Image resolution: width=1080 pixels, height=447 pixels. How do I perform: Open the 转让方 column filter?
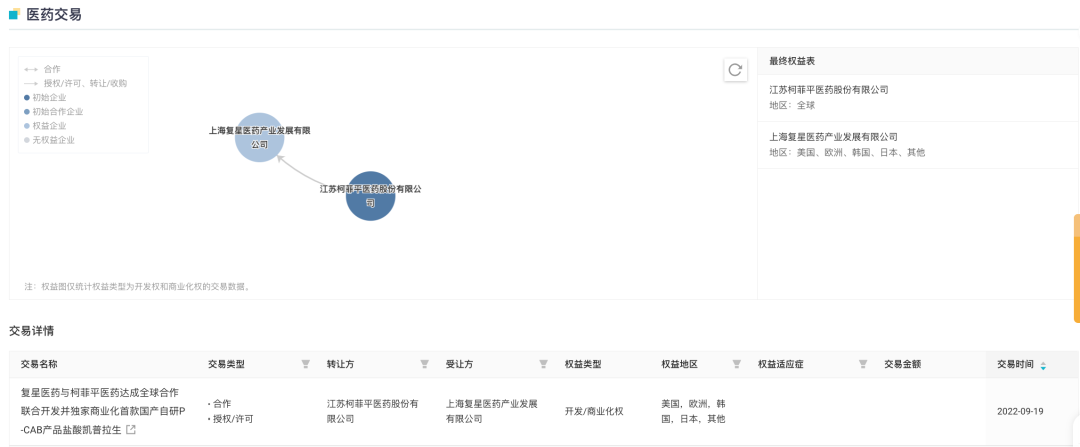point(424,364)
